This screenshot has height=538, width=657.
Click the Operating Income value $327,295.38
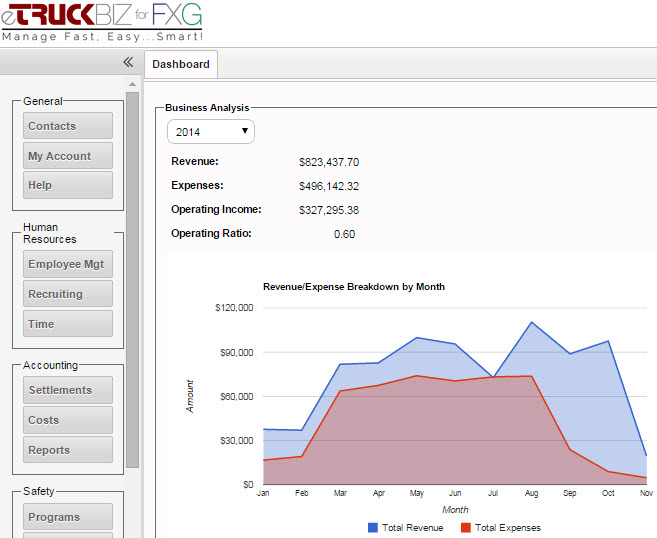329,210
